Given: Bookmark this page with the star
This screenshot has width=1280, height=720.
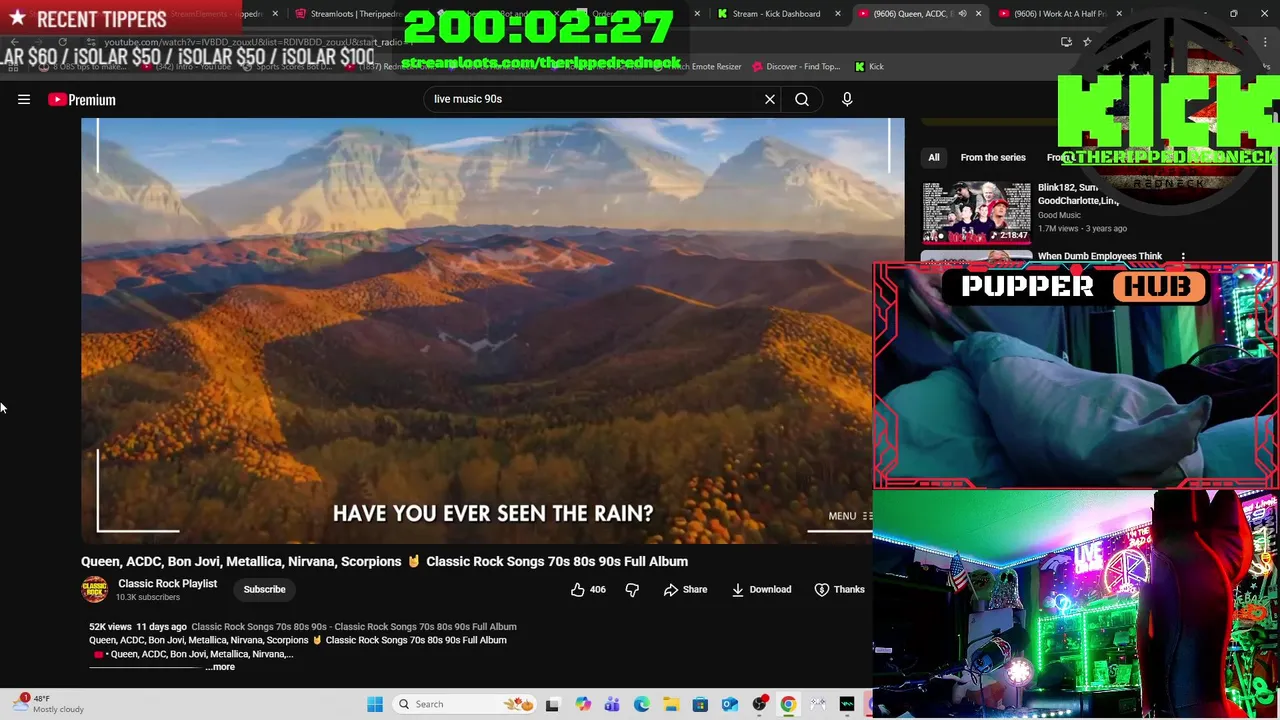Looking at the screenshot, I should point(1087,42).
